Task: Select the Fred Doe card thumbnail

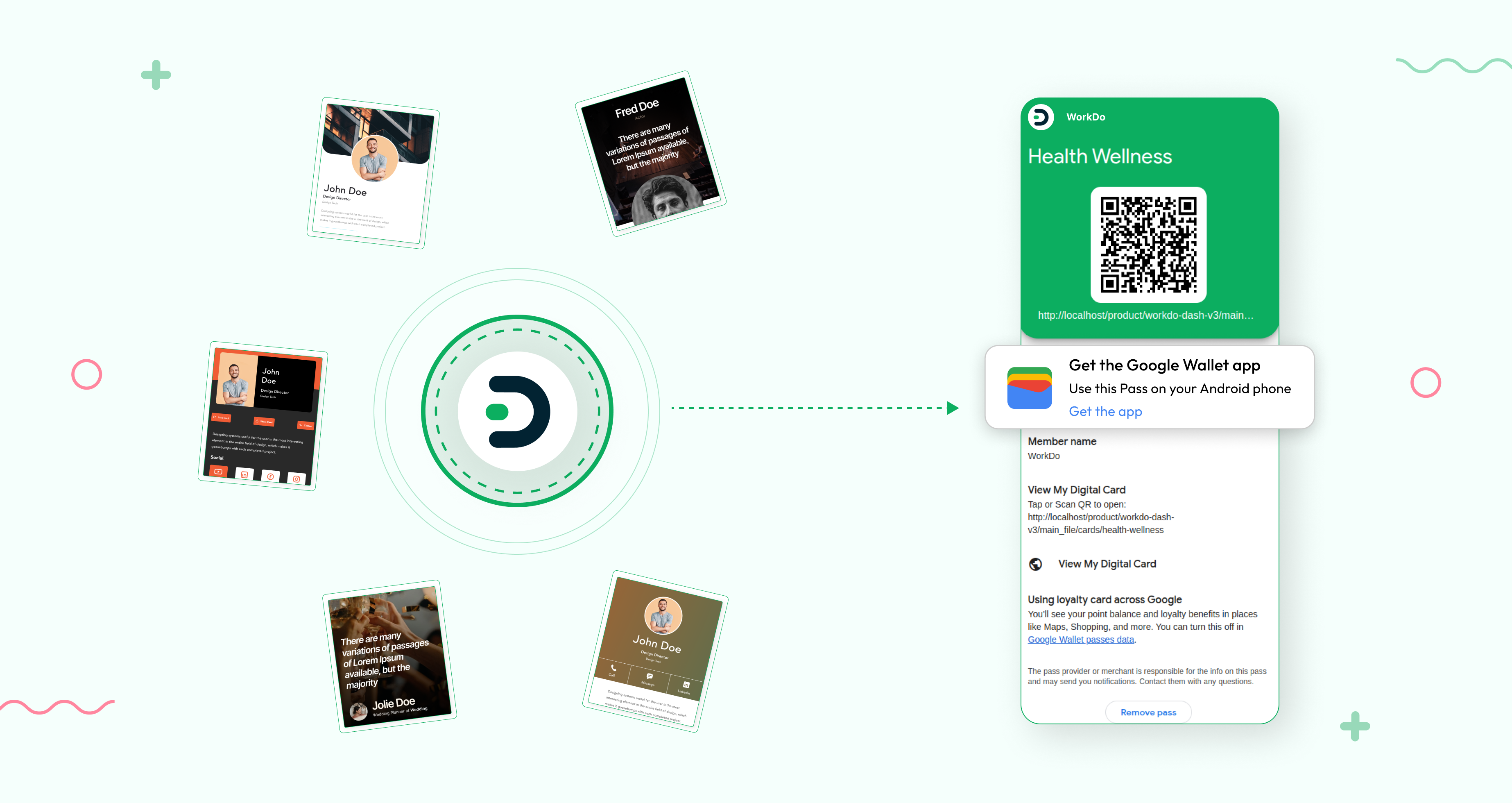Action: pos(650,154)
